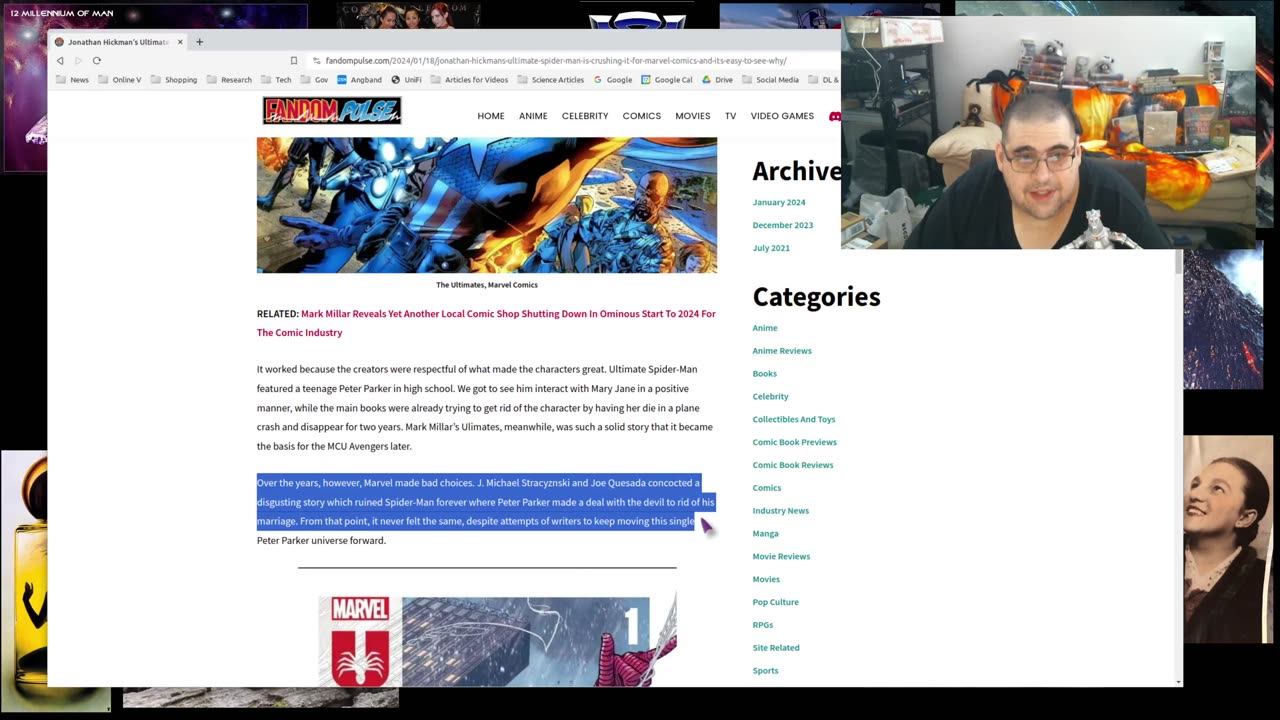Open the Comic Book Previews category link
This screenshot has height=720, width=1280.
click(795, 442)
